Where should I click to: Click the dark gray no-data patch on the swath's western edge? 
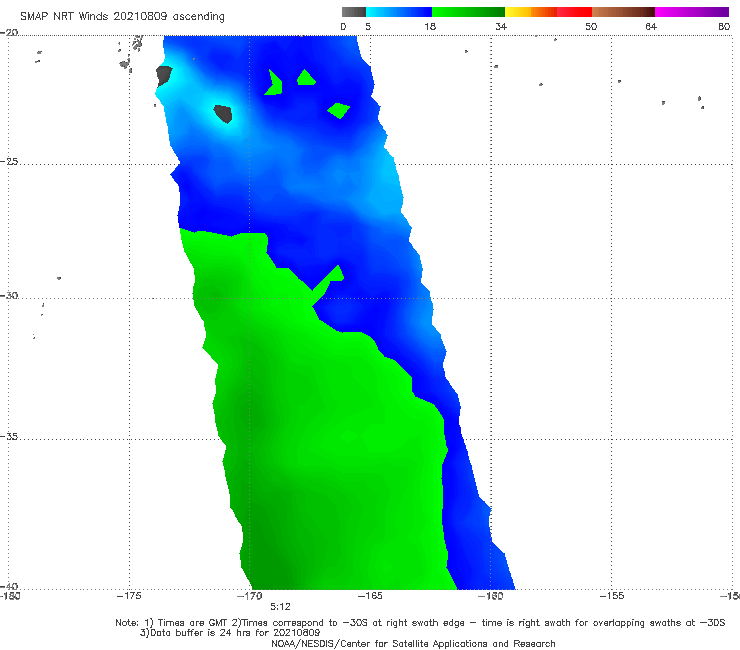coord(164,76)
